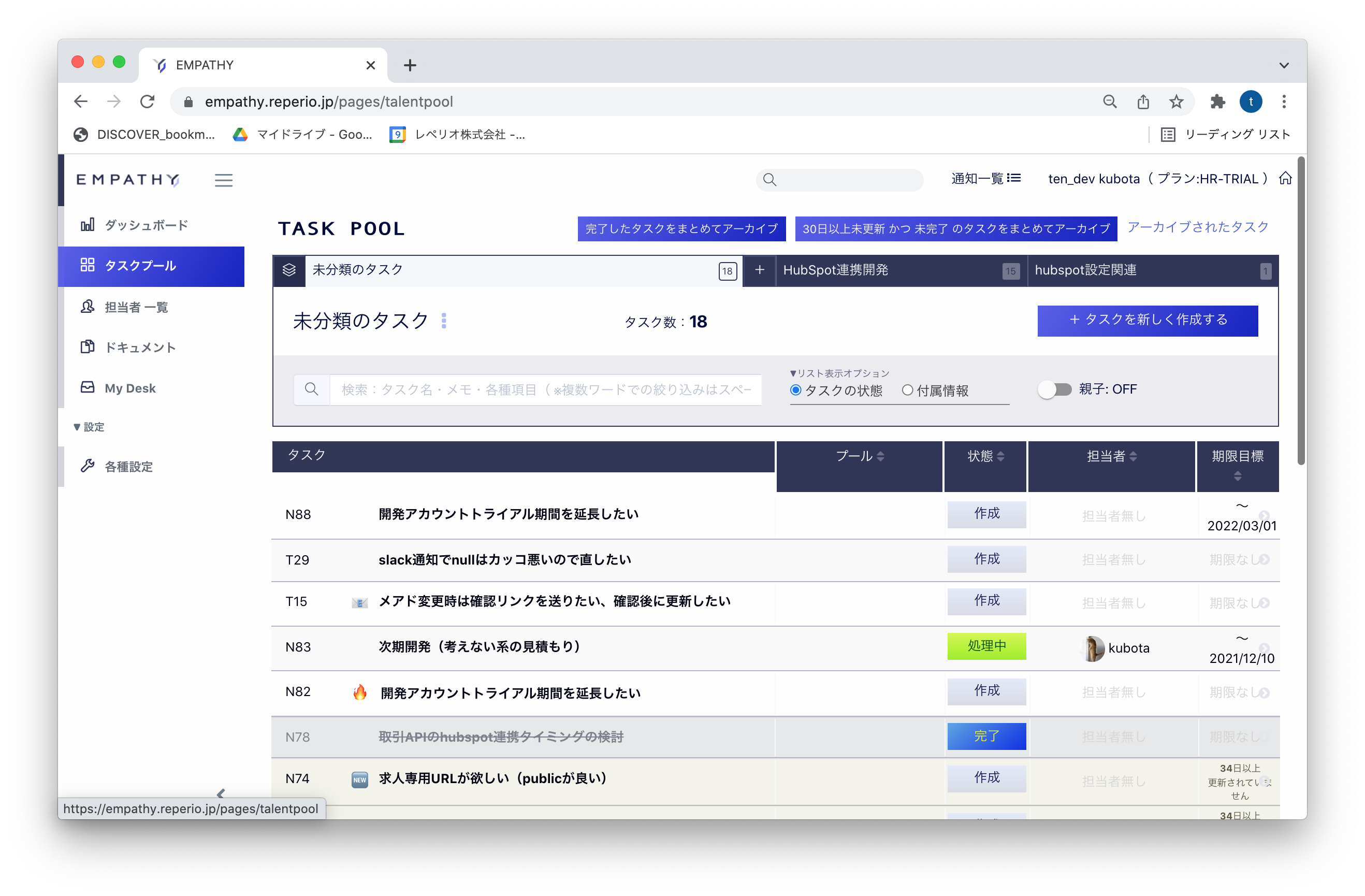
Task: Open 通知一覧 notification list
Action: [x=985, y=178]
